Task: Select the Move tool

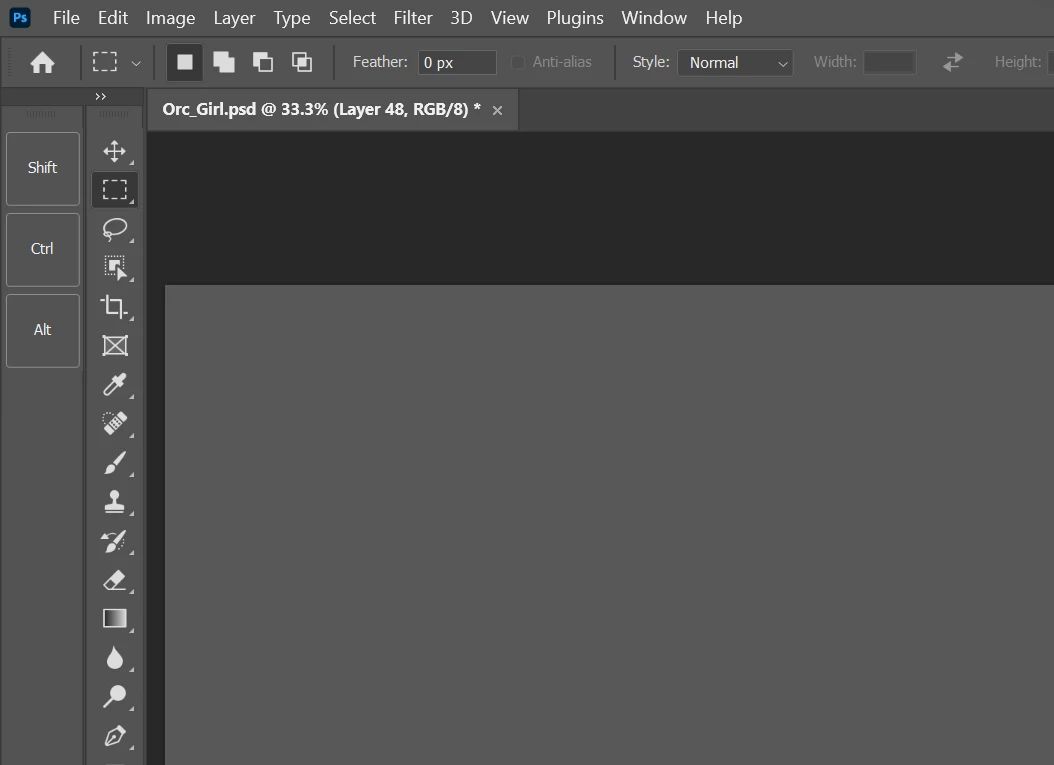Action: click(114, 151)
